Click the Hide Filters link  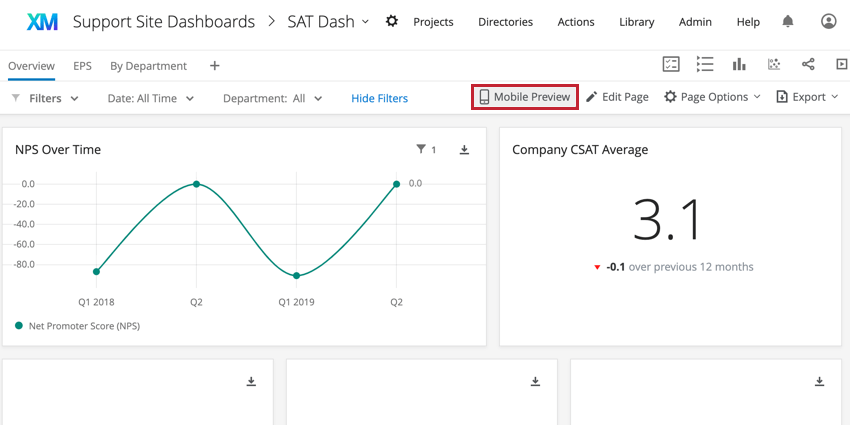(379, 98)
